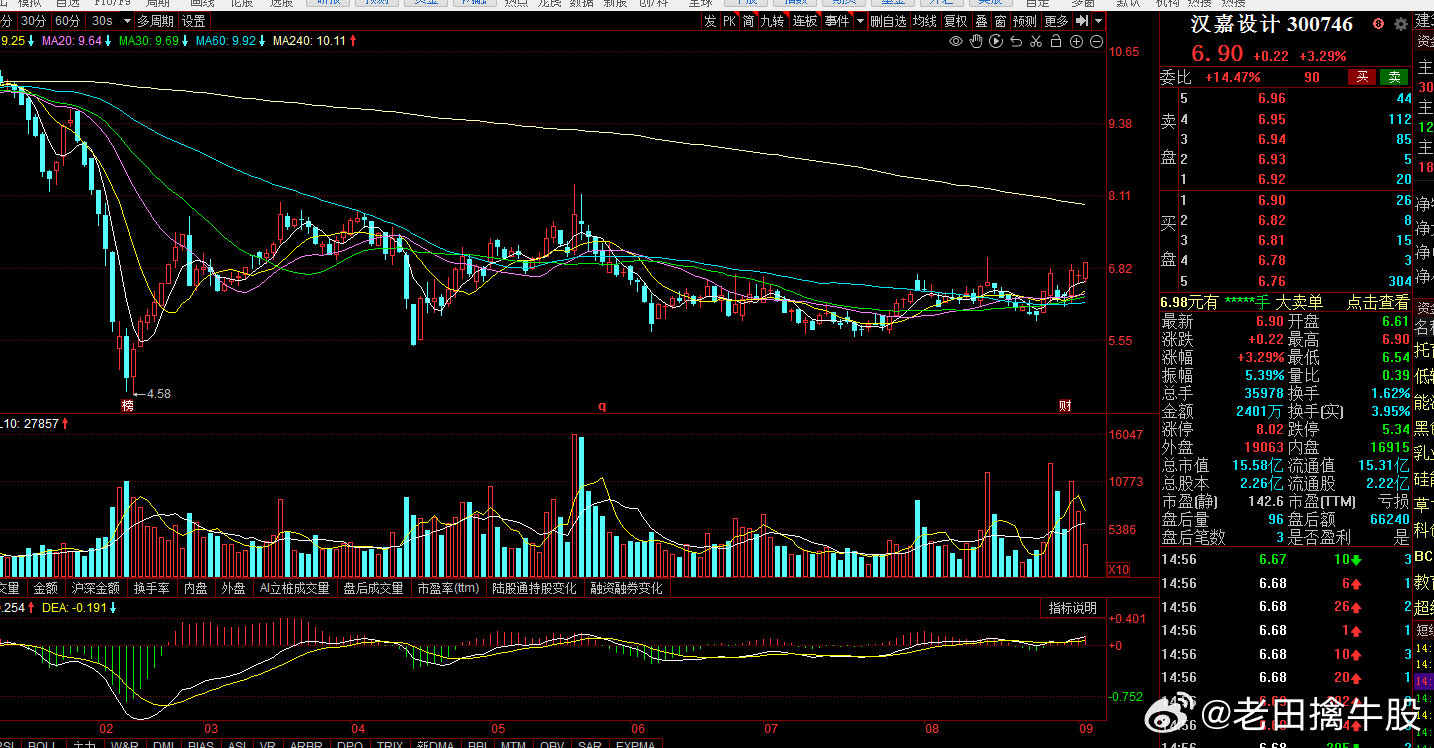Click the red 买 buy button

(x=1361, y=77)
